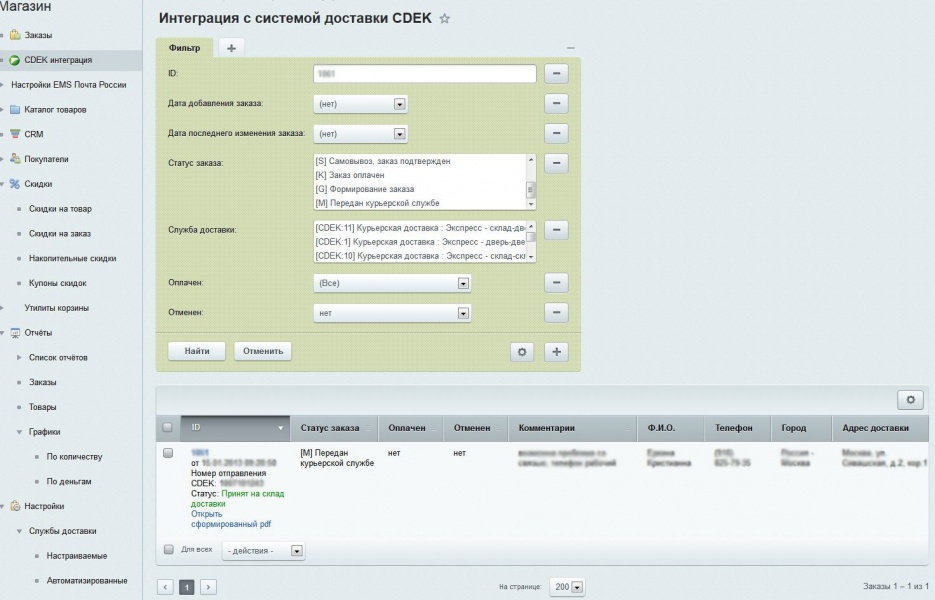Click Статус заказа list scrollbar

tap(531, 182)
